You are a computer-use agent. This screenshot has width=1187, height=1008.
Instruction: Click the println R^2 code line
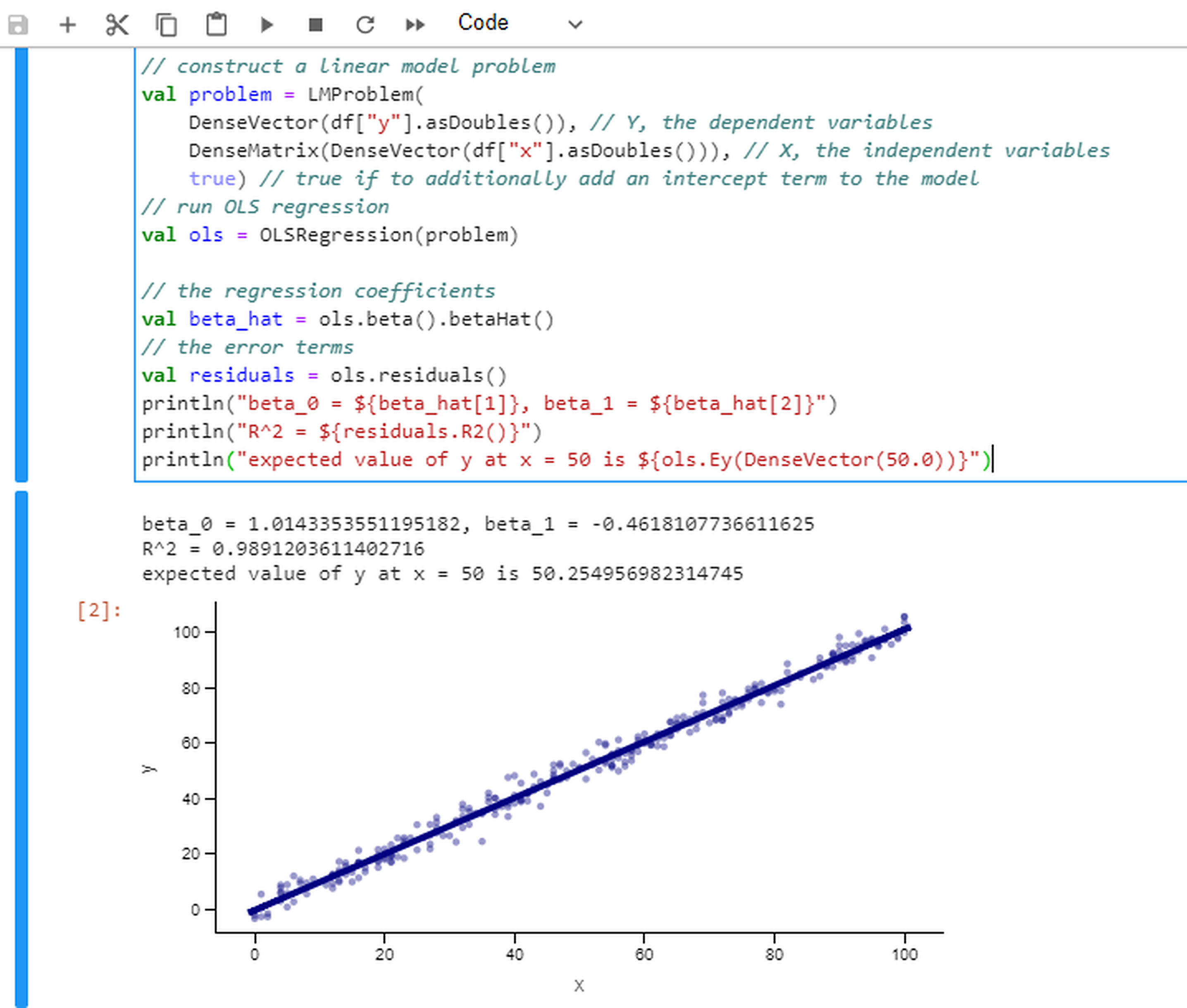click(x=341, y=431)
